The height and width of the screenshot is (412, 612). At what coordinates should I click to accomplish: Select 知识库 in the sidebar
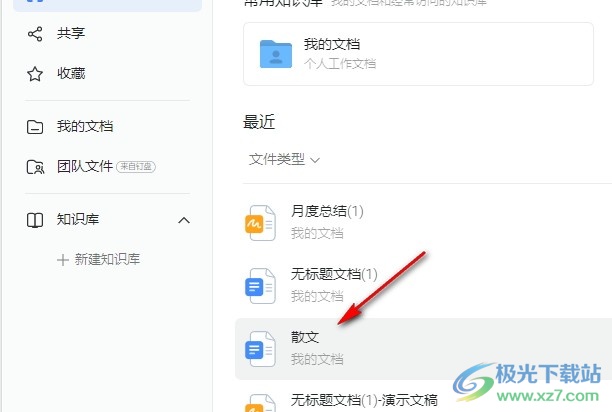(x=78, y=219)
